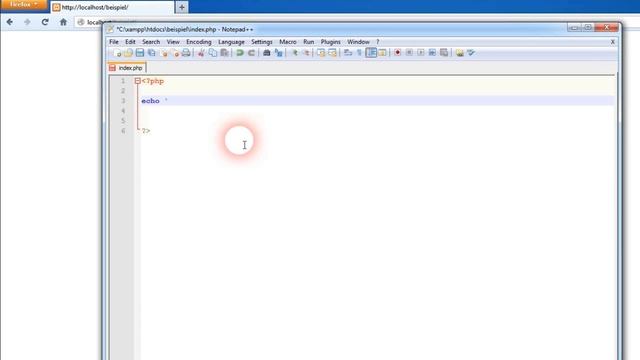
Task: Zoom out the editor text
Action: (x=306, y=53)
